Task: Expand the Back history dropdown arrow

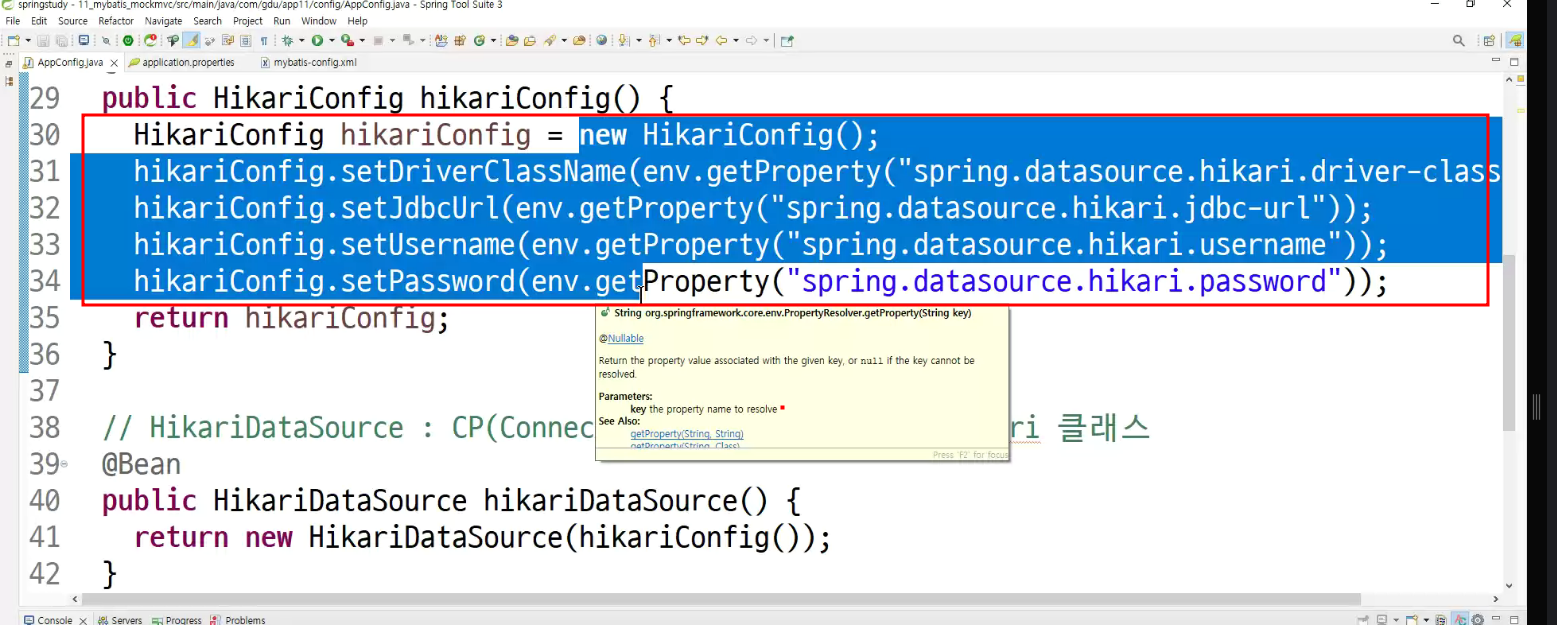Action: [735, 40]
